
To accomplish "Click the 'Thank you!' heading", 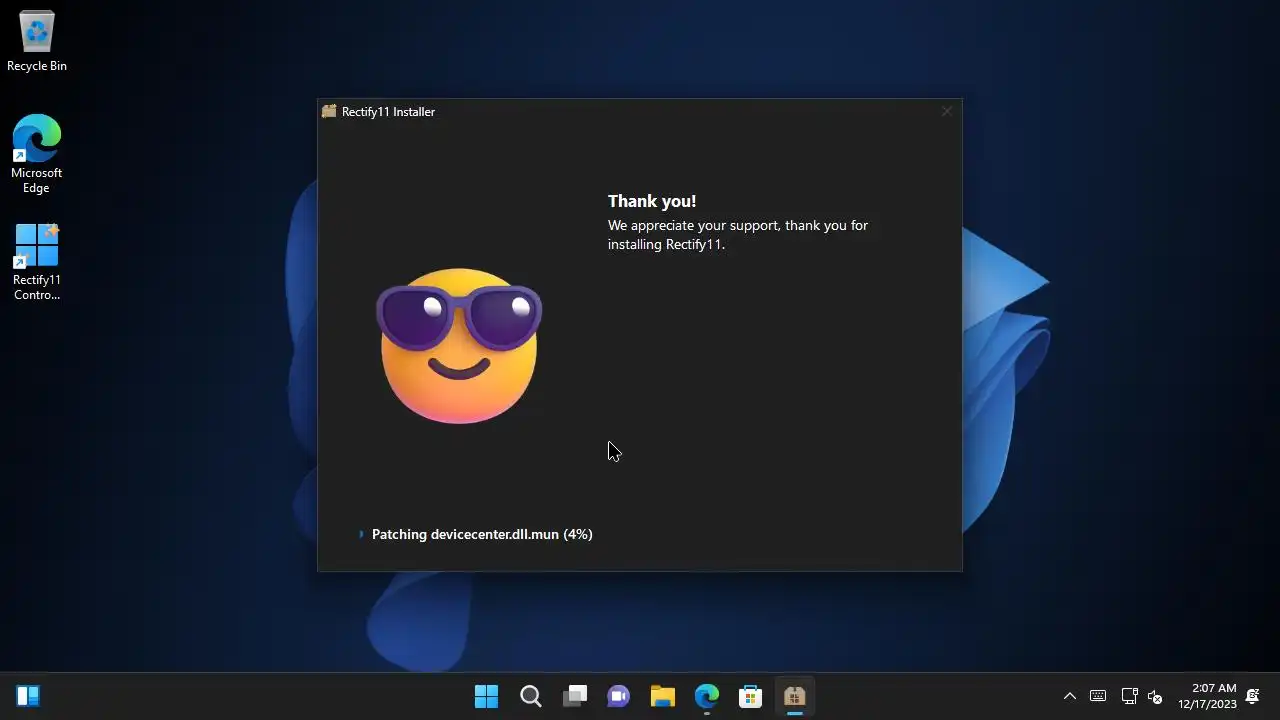I will pyautogui.click(x=652, y=201).
